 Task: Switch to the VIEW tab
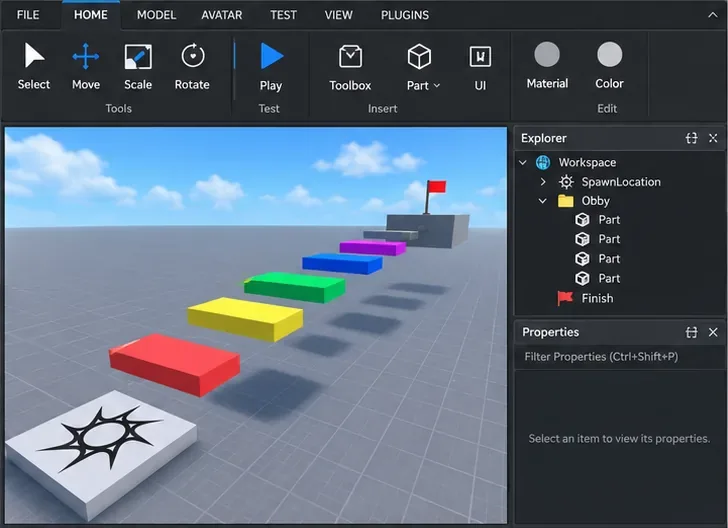pyautogui.click(x=338, y=15)
